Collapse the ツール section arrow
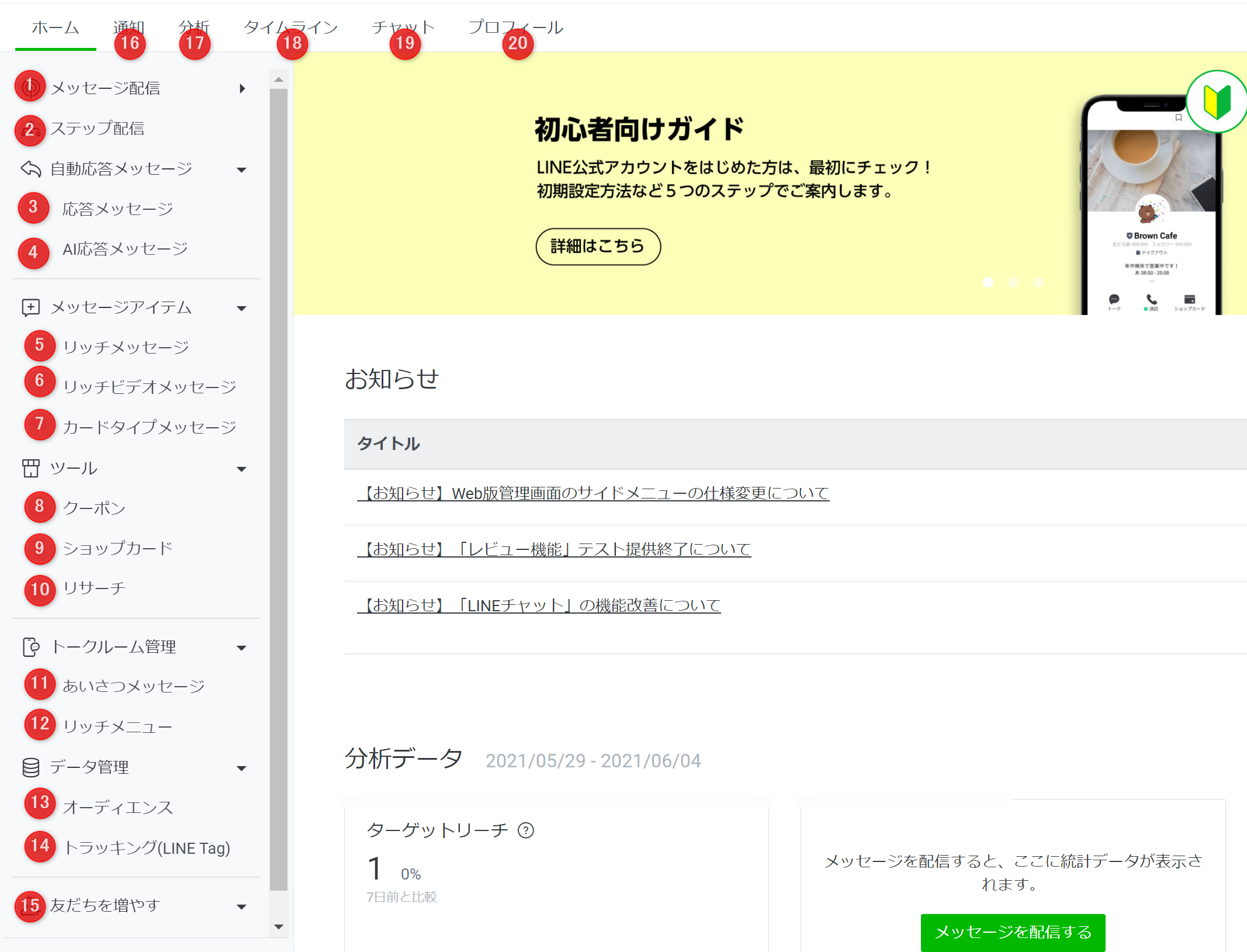Viewport: 1247px width, 952px height. coord(241,469)
